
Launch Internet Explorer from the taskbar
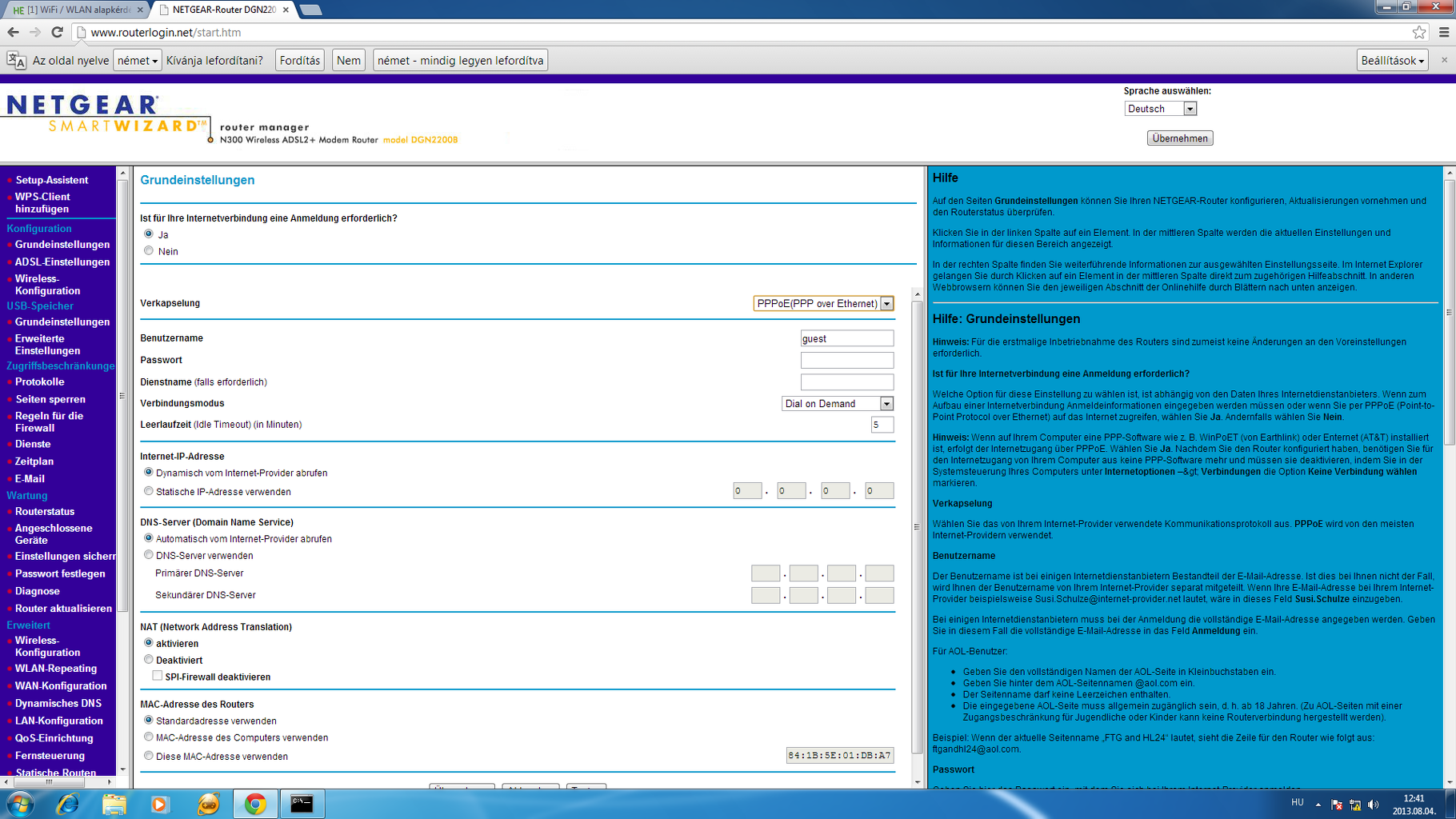pyautogui.click(x=67, y=804)
